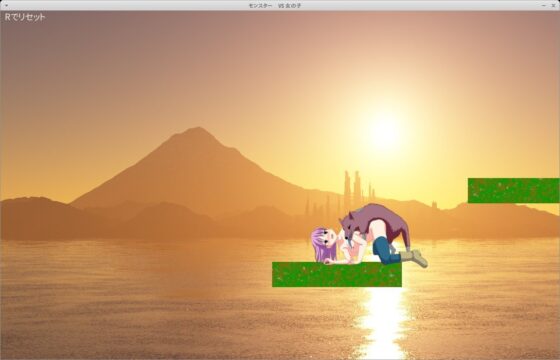Click the green grass platform at the right edge

(x=514, y=190)
